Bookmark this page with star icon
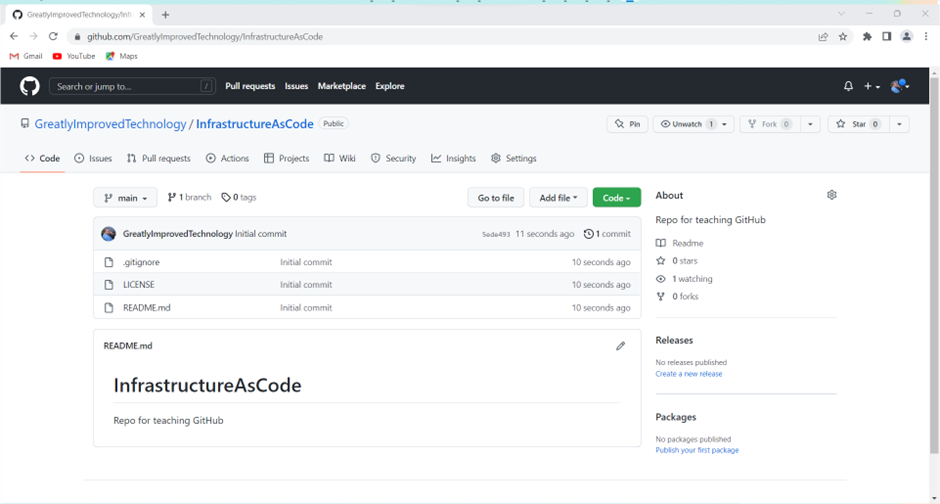 (843, 36)
